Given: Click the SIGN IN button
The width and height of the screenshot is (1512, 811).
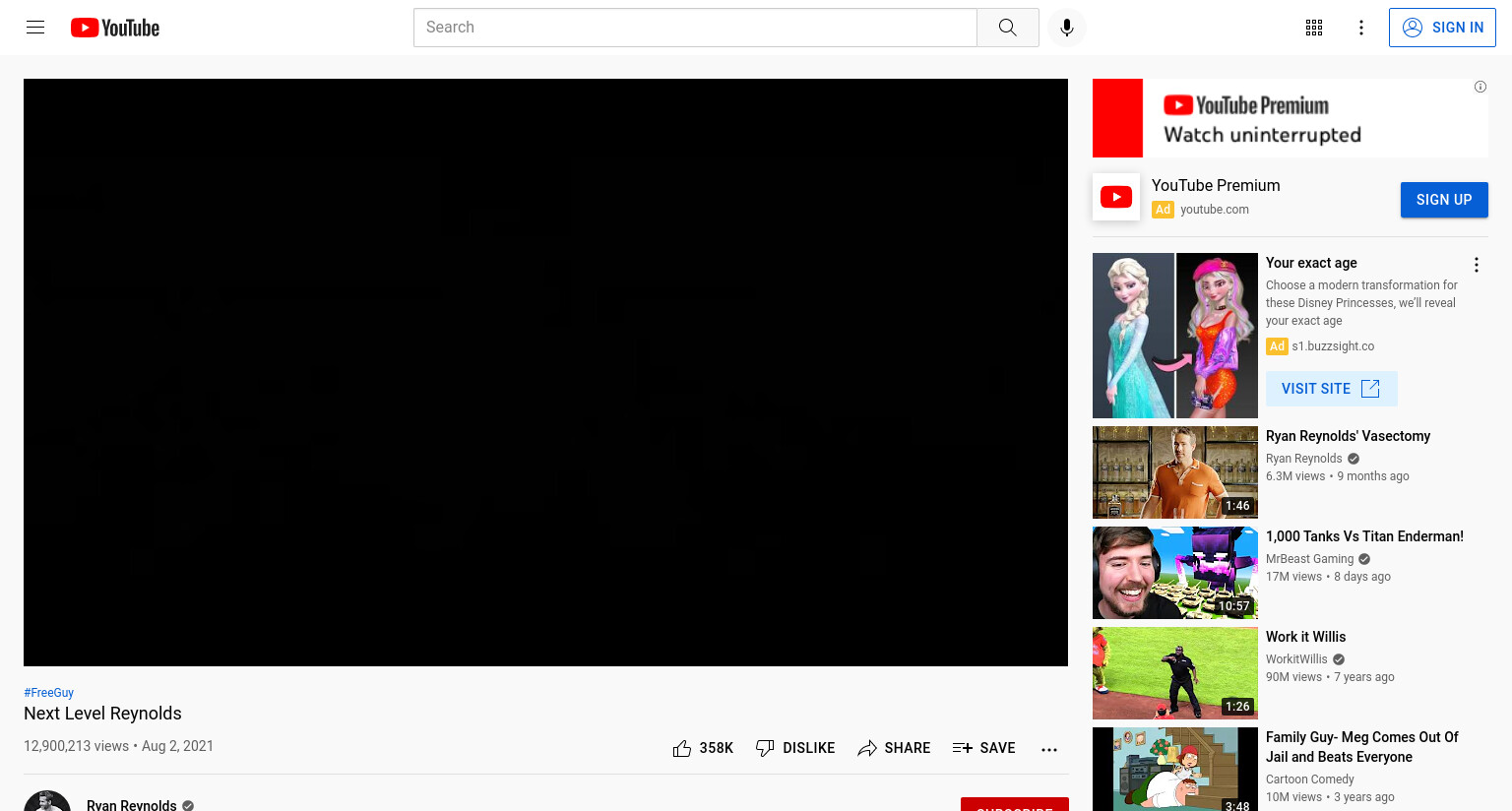Looking at the screenshot, I should [1442, 28].
